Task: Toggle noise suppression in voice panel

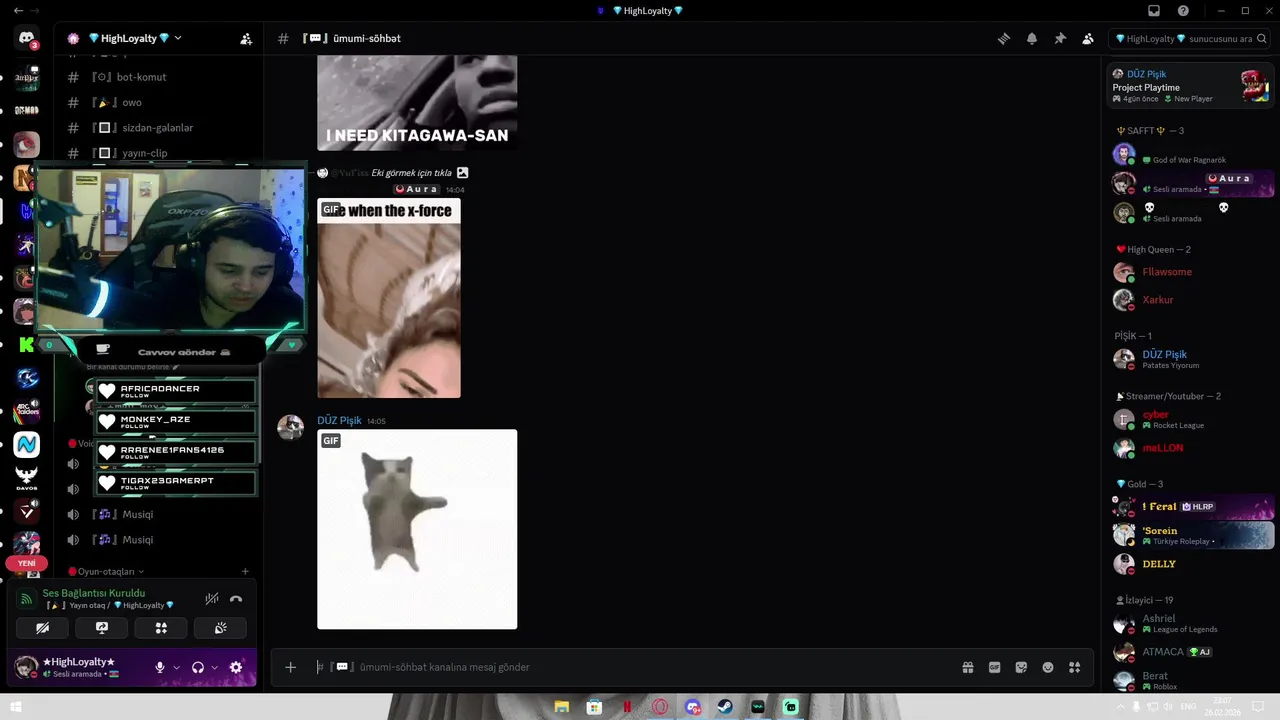Action: (x=212, y=599)
